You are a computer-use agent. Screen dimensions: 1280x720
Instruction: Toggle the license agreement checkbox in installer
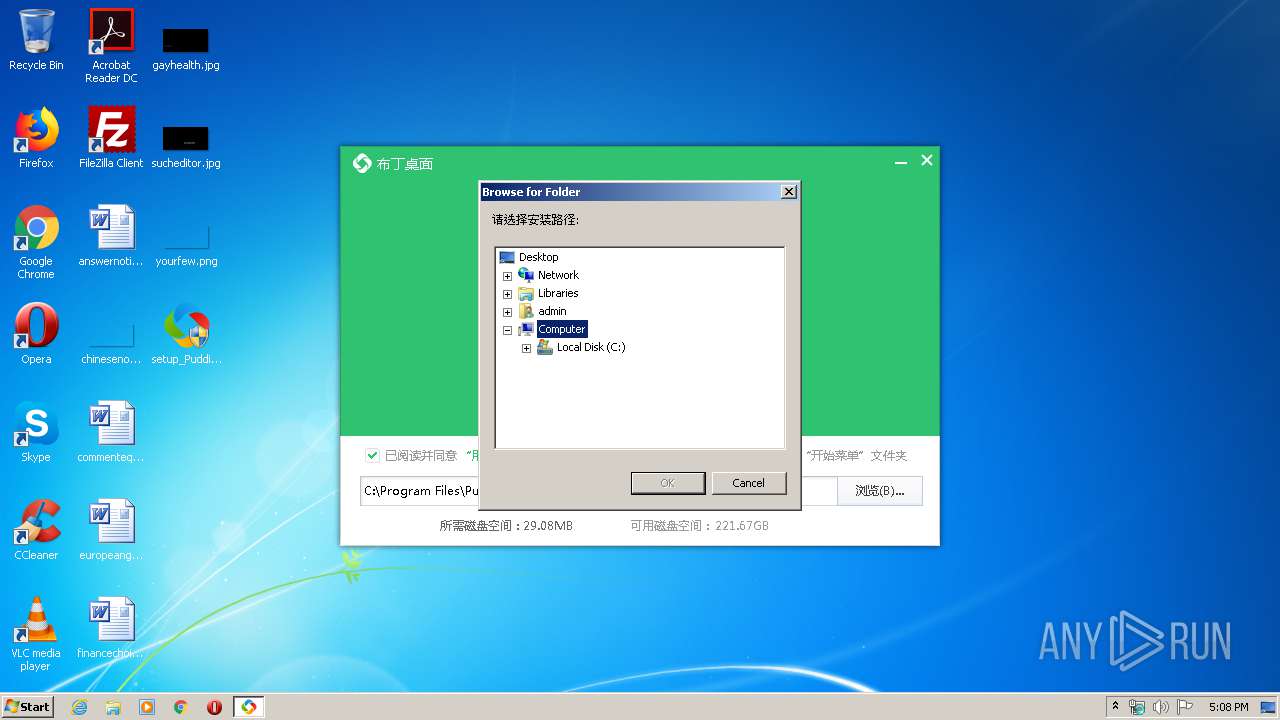372,455
